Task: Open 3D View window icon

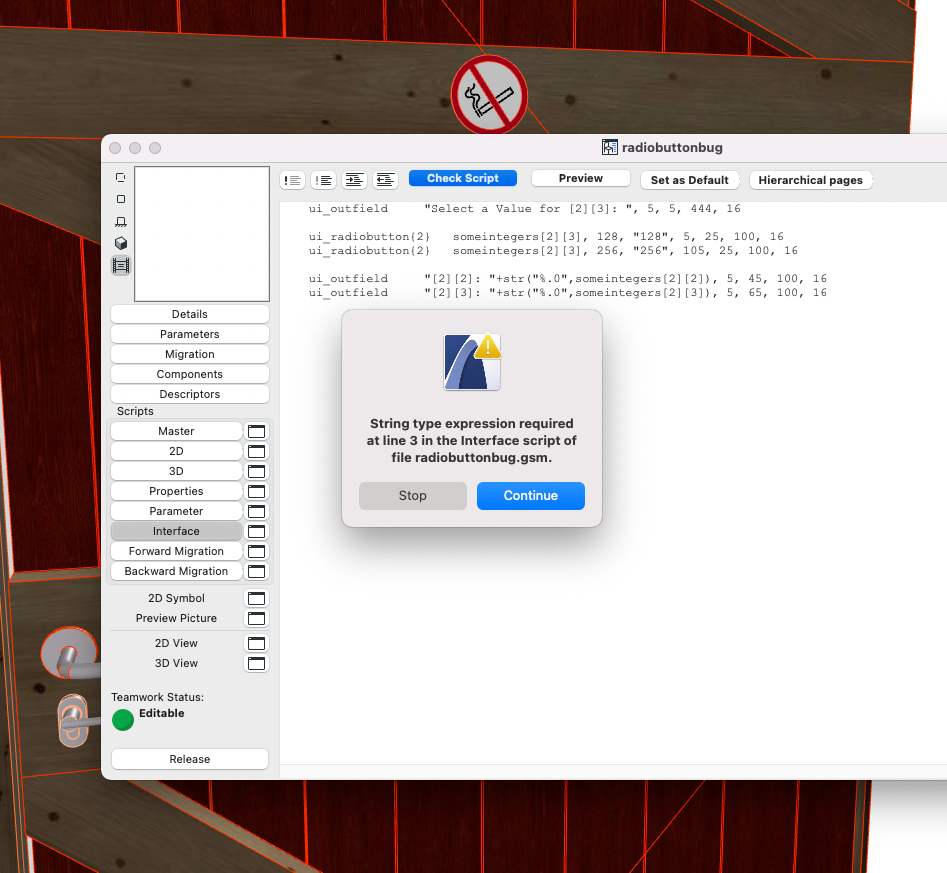Action: coord(257,663)
